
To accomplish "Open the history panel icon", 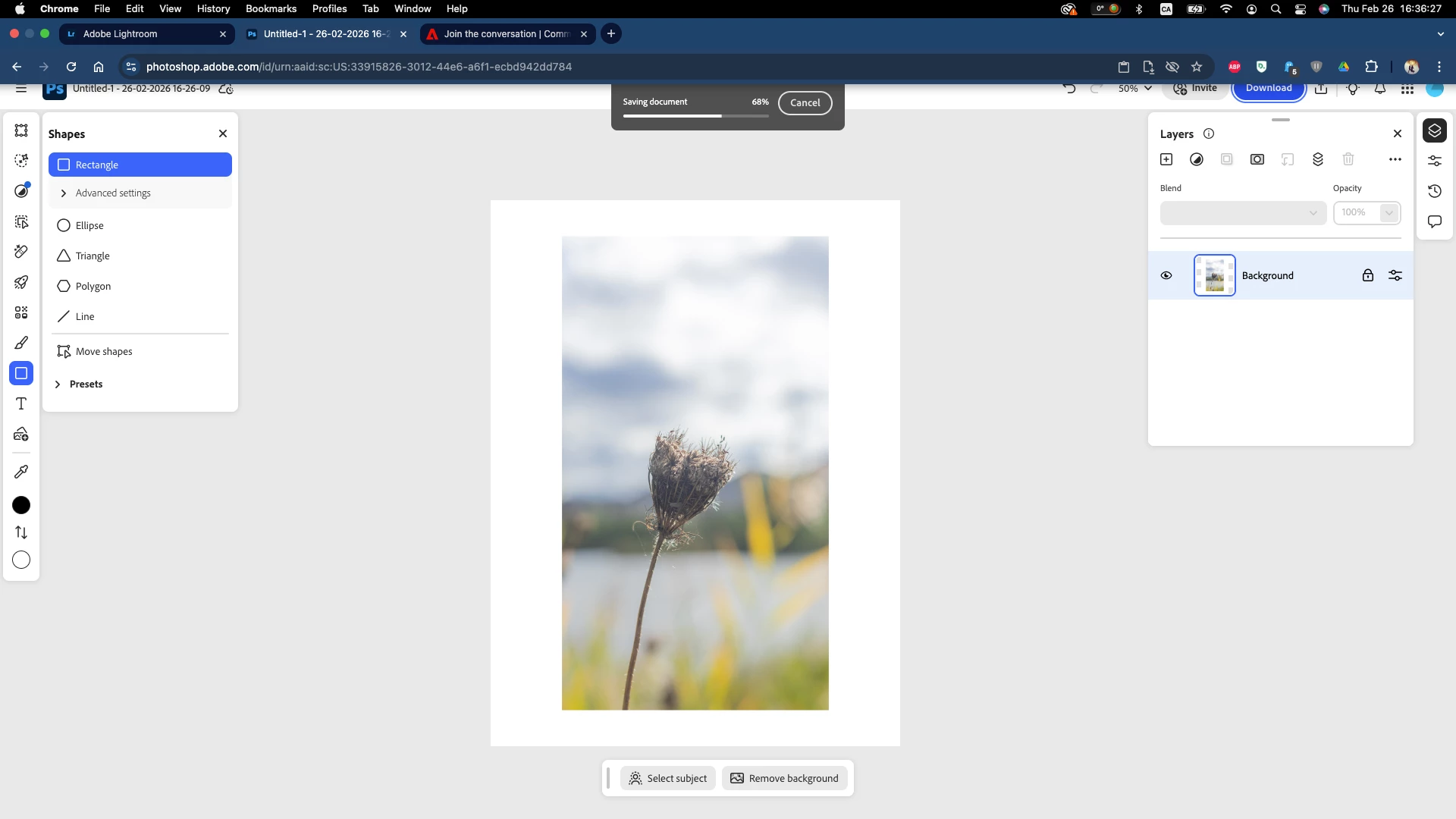I will coord(1435,191).
